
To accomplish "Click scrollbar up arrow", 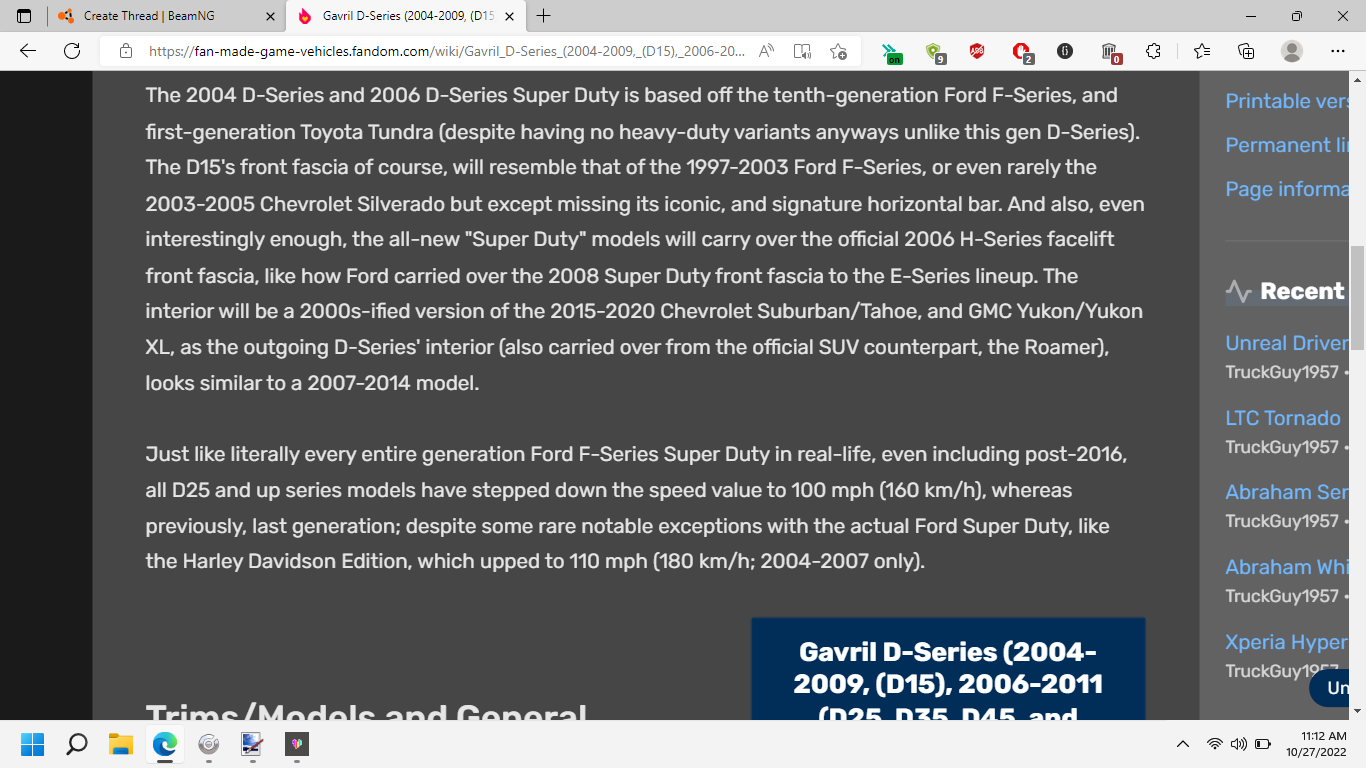I will click(x=1357, y=80).
